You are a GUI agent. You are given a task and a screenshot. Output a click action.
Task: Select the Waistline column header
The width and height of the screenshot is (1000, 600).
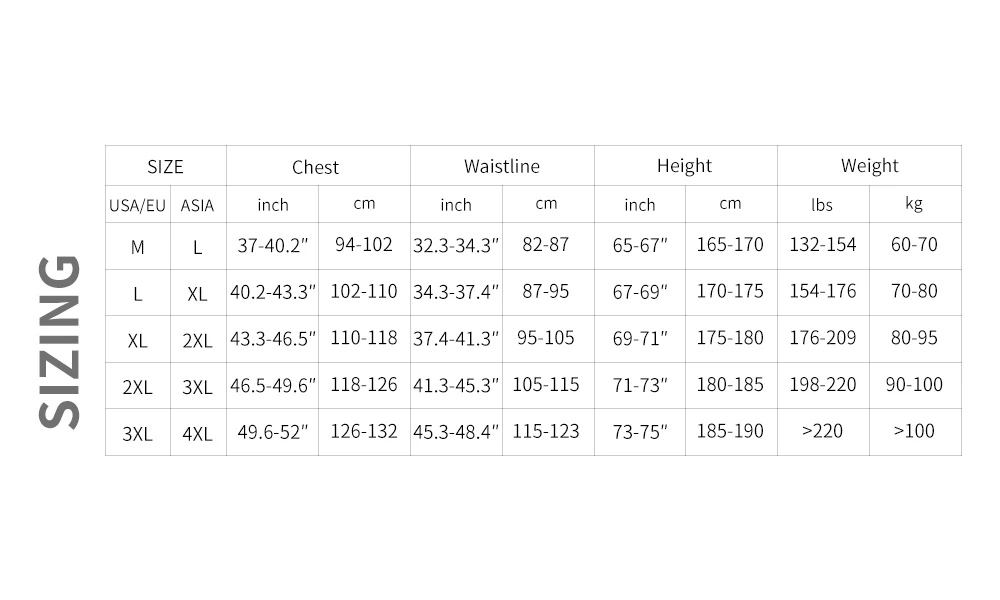click(501, 166)
